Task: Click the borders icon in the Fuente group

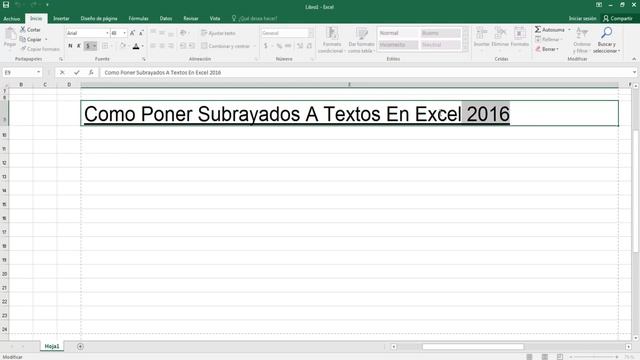Action: [105, 46]
